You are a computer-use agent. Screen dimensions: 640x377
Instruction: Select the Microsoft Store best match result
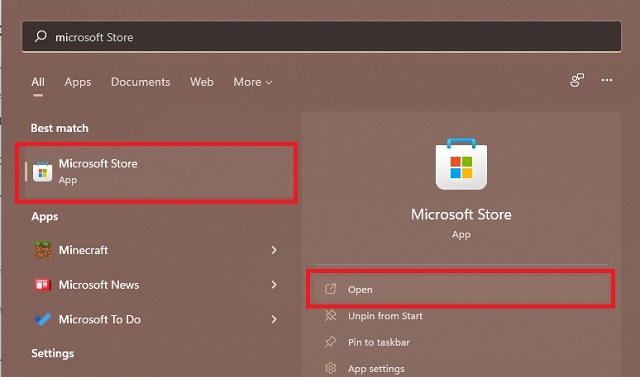coord(160,172)
